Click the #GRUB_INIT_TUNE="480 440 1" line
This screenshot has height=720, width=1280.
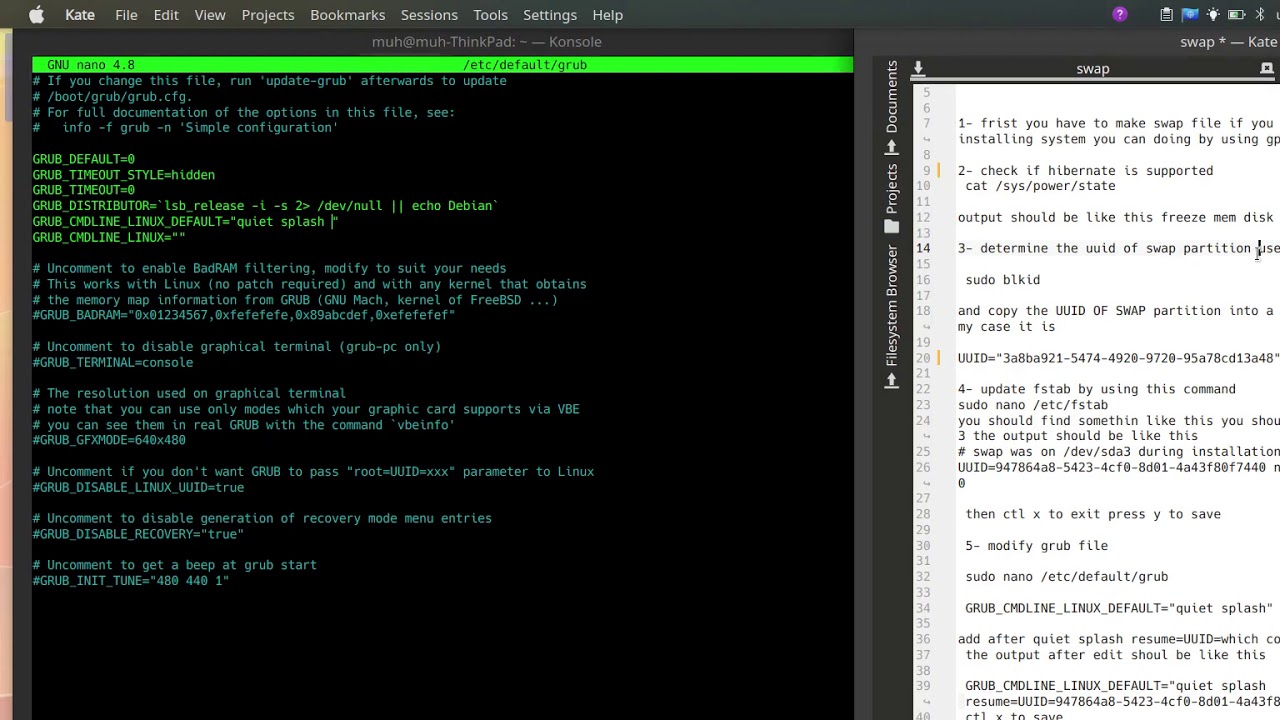point(130,581)
